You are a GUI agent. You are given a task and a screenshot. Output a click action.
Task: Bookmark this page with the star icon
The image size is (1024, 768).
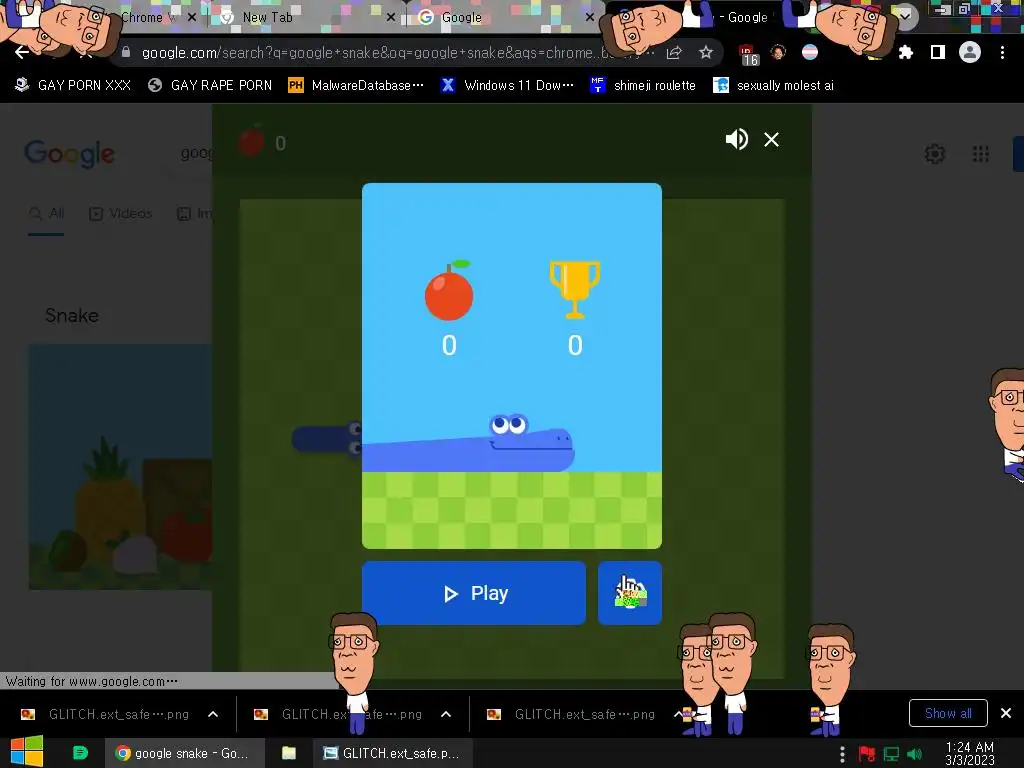click(x=705, y=52)
